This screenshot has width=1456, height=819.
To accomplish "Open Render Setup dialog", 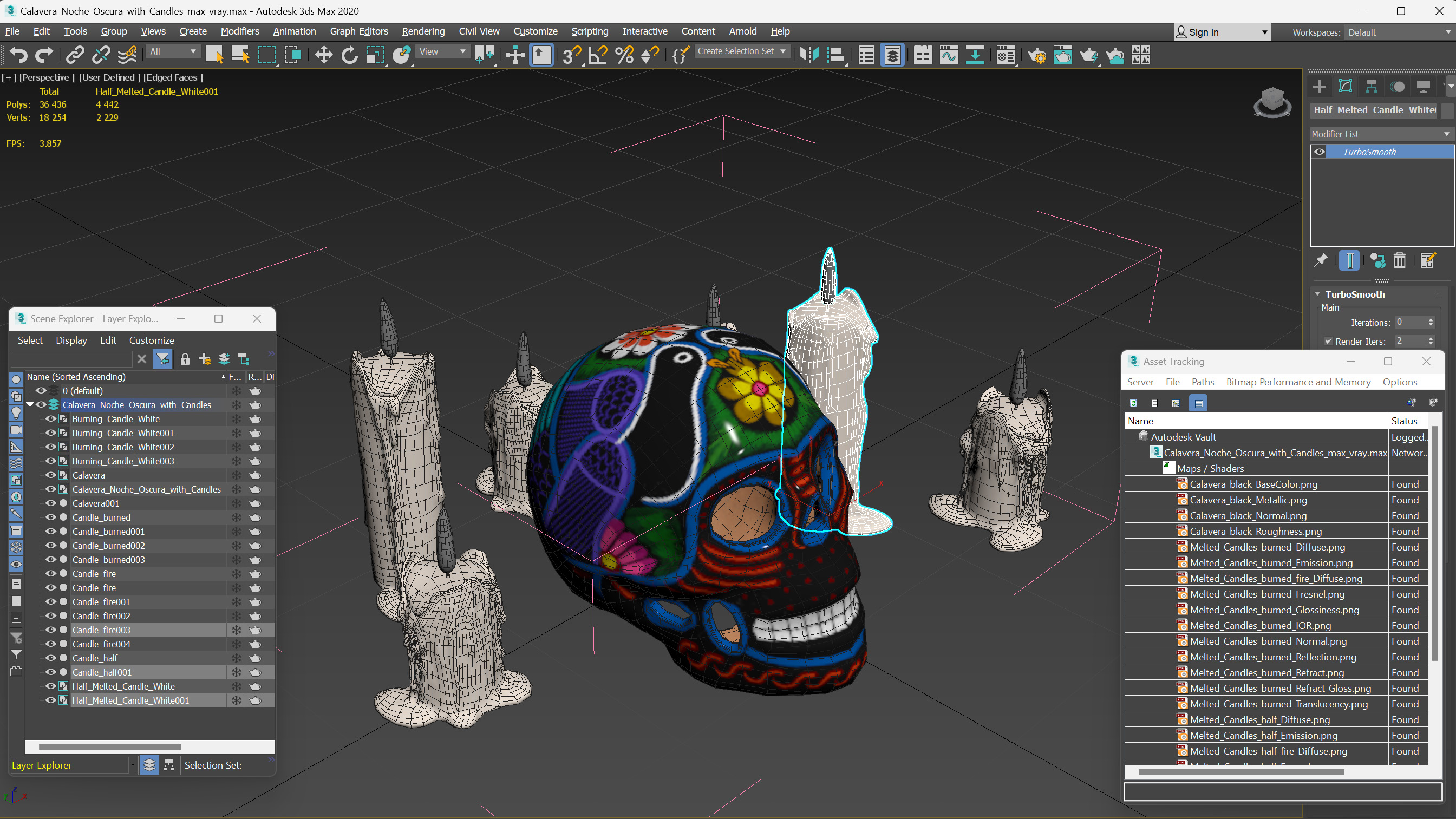I will point(1036,55).
